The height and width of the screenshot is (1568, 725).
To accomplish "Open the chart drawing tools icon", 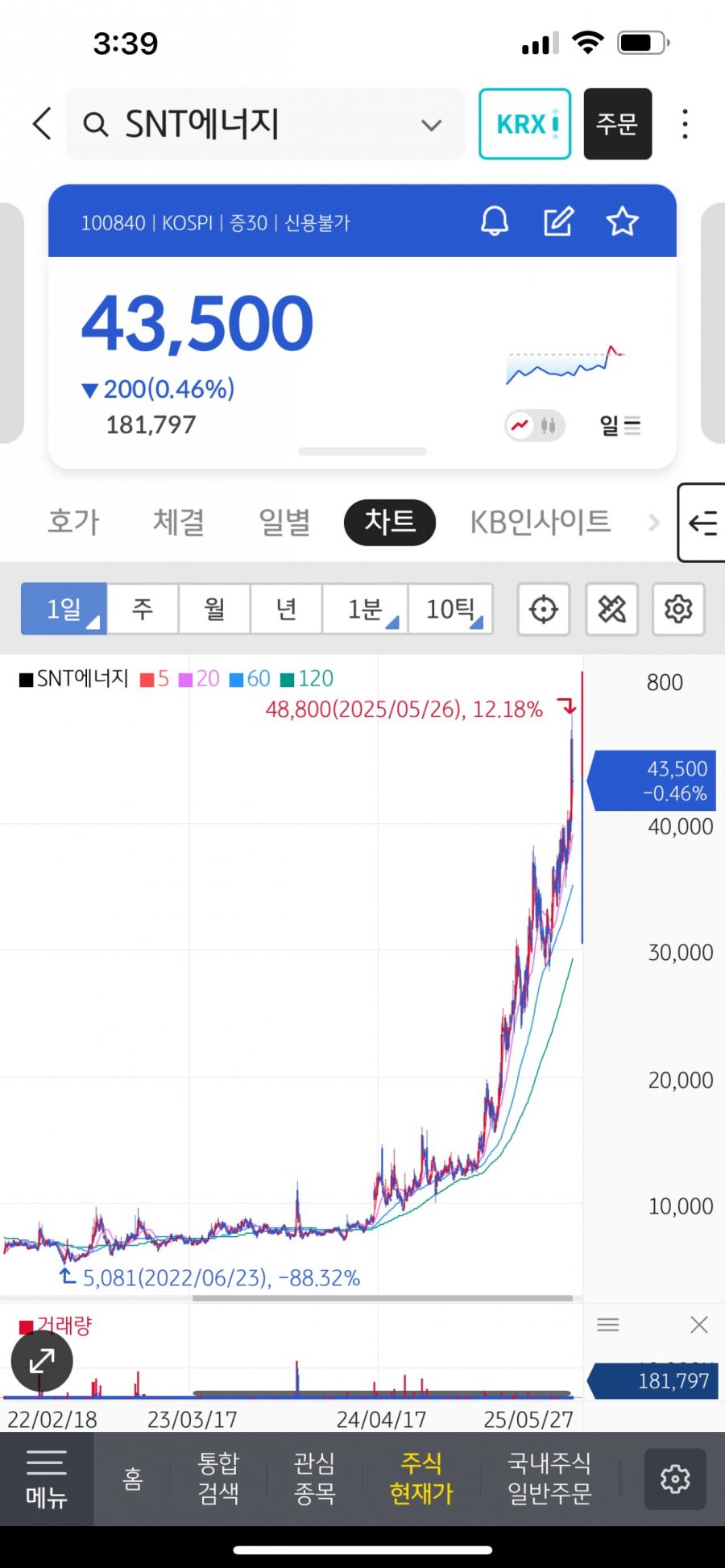I will click(612, 609).
